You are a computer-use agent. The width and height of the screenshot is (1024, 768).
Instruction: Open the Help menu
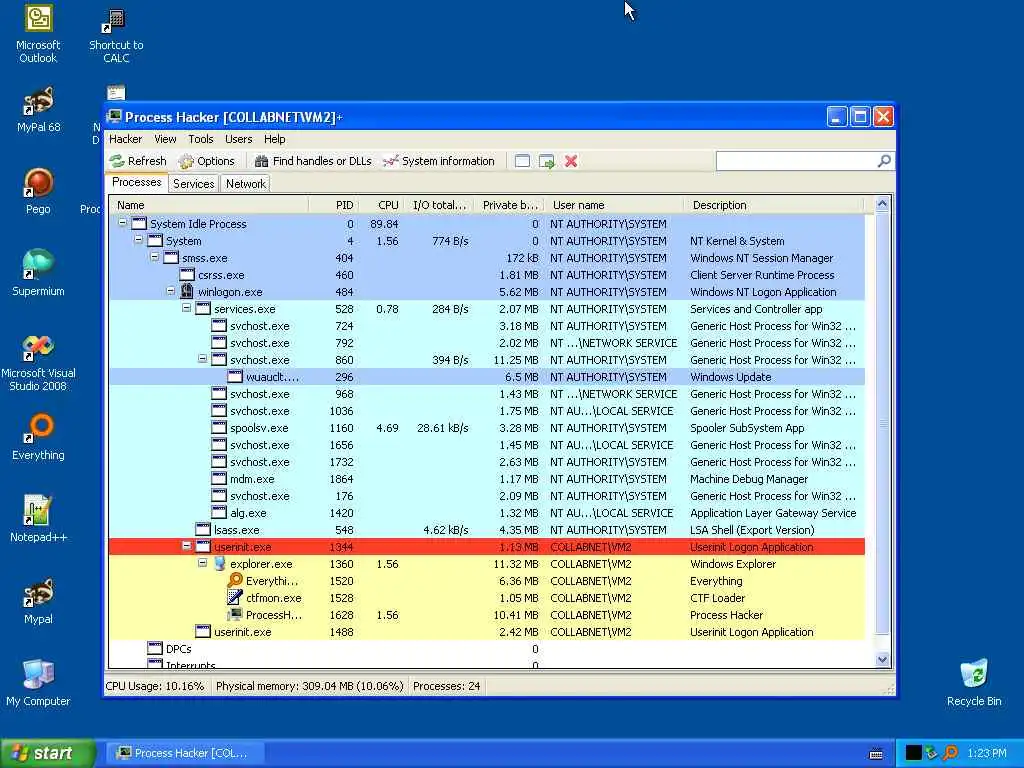tap(274, 139)
